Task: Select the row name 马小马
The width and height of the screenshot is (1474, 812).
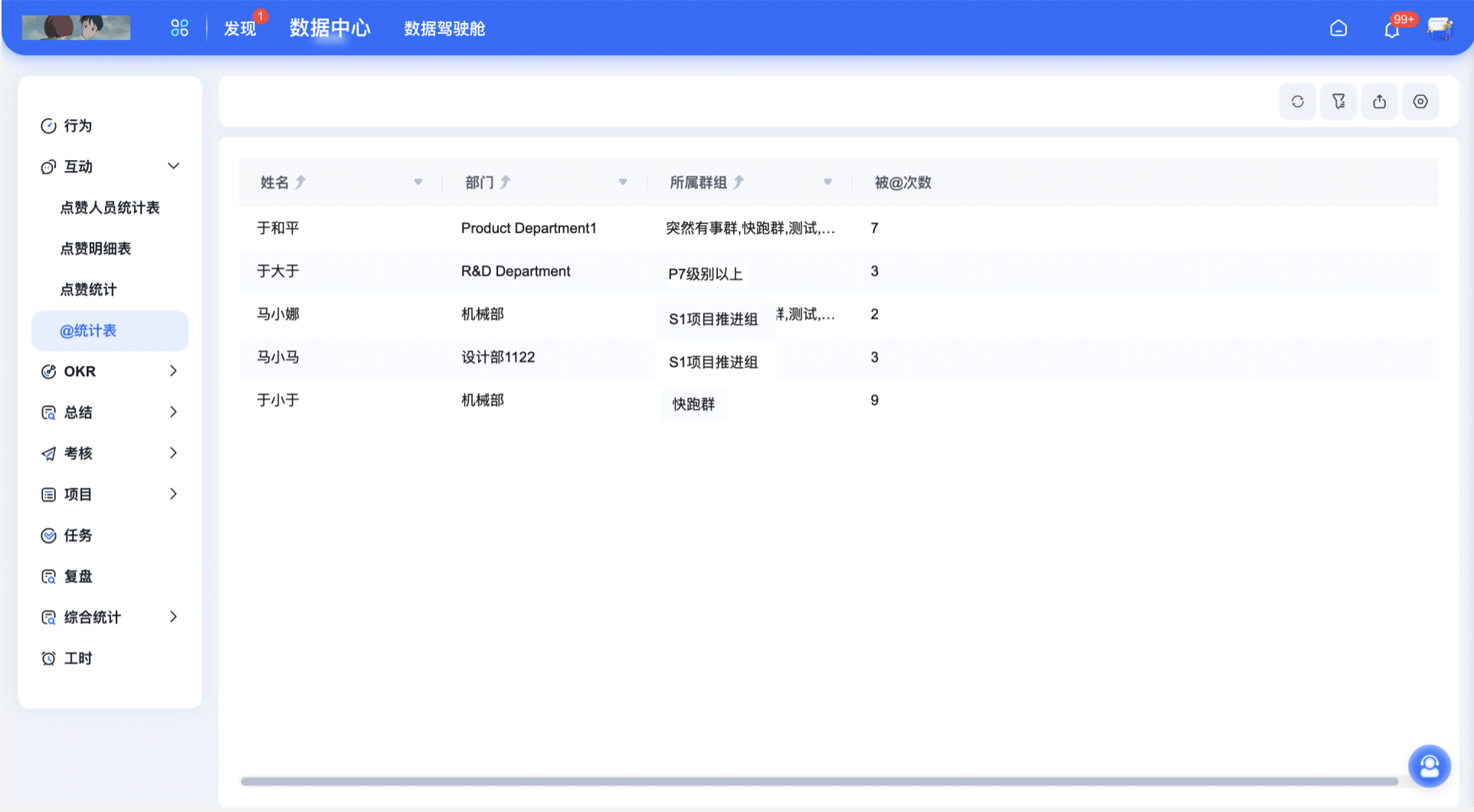Action: (278, 357)
